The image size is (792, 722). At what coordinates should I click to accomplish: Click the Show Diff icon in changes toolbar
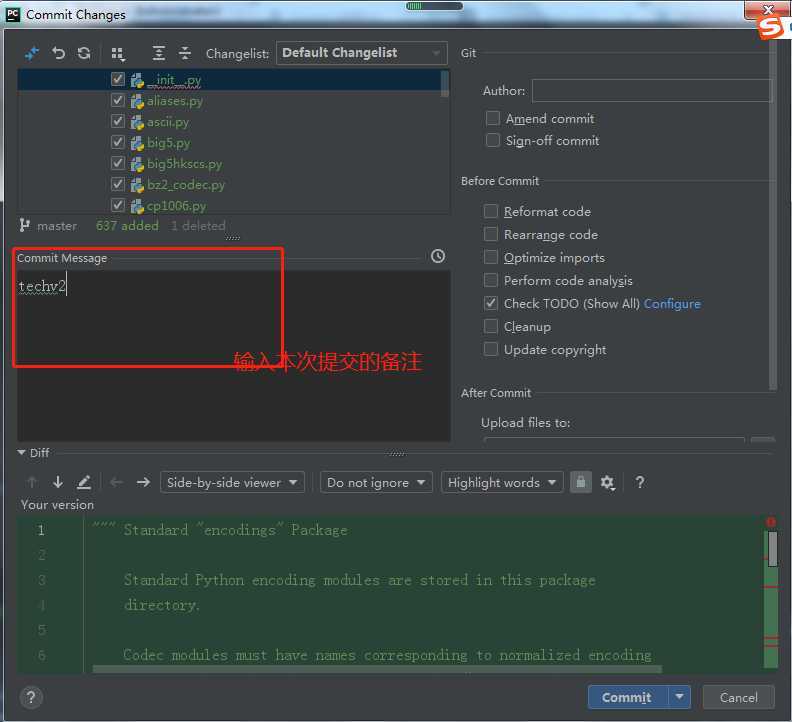tap(32, 53)
